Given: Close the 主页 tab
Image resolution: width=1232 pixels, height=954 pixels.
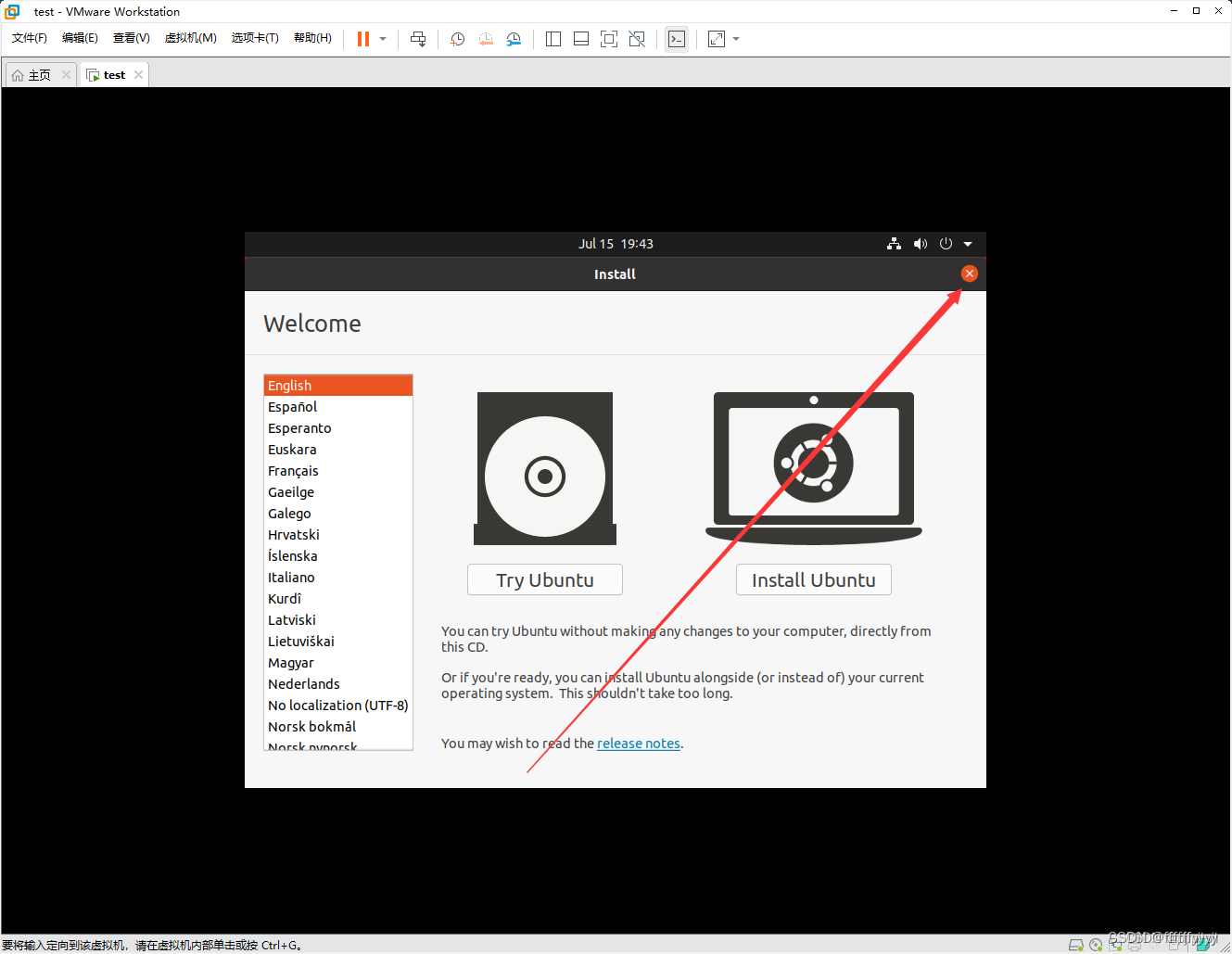Looking at the screenshot, I should [x=66, y=75].
